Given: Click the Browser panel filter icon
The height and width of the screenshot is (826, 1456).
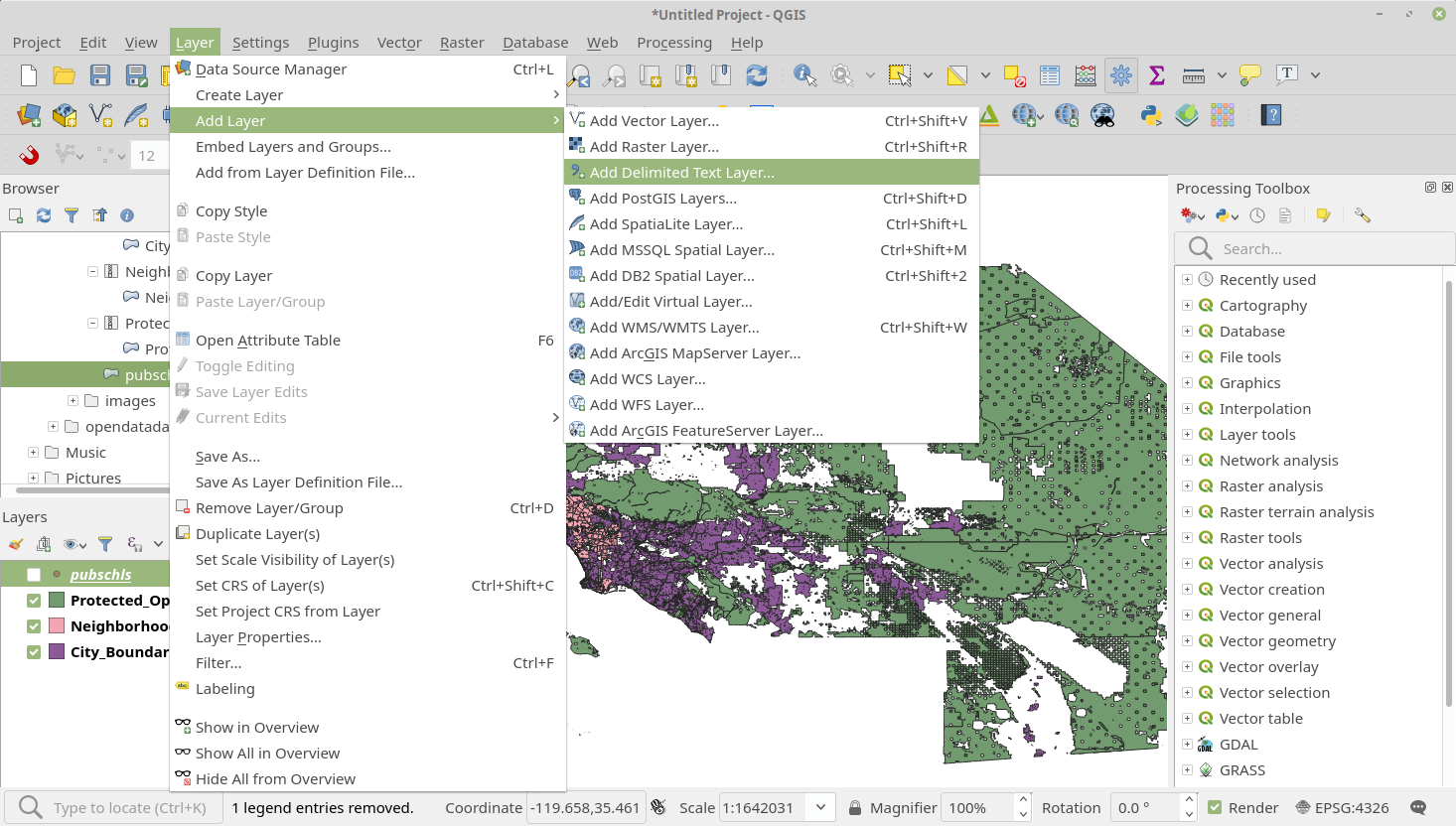Looking at the screenshot, I should [x=72, y=215].
